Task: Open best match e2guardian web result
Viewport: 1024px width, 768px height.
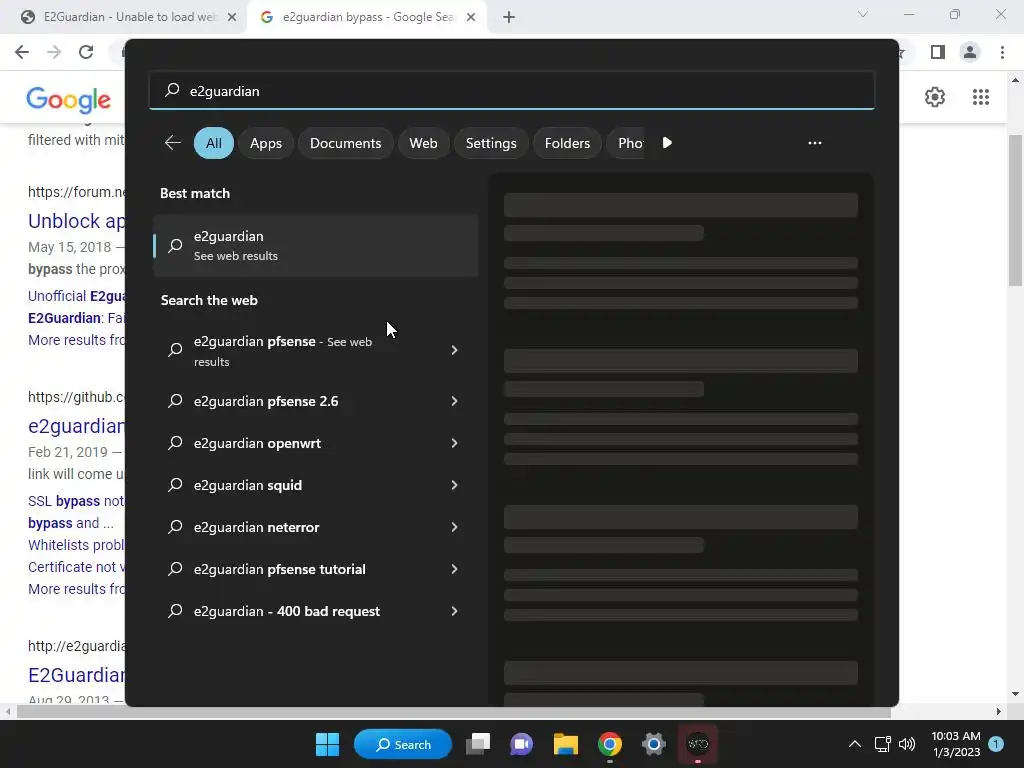Action: [x=316, y=246]
